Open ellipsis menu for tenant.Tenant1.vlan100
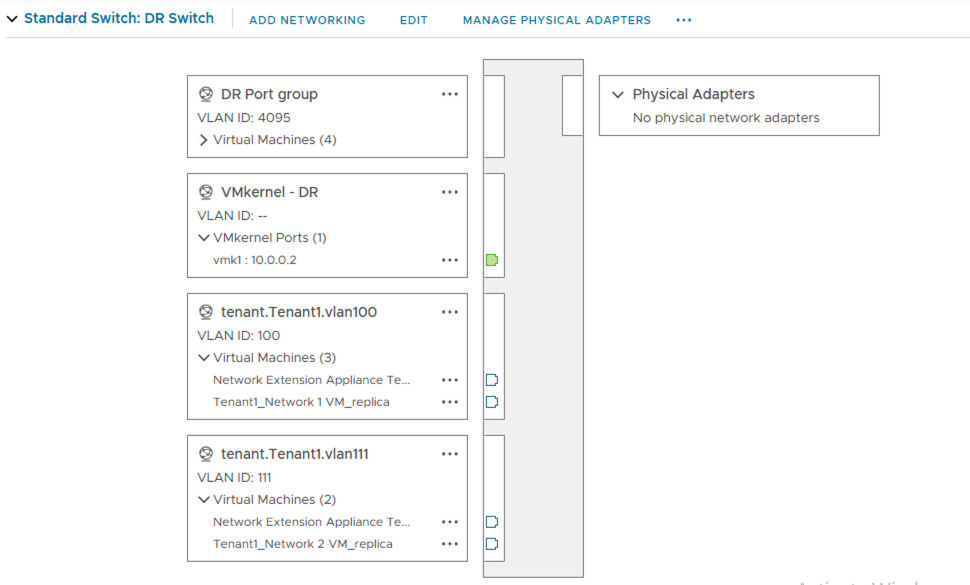970x585 pixels. click(449, 312)
